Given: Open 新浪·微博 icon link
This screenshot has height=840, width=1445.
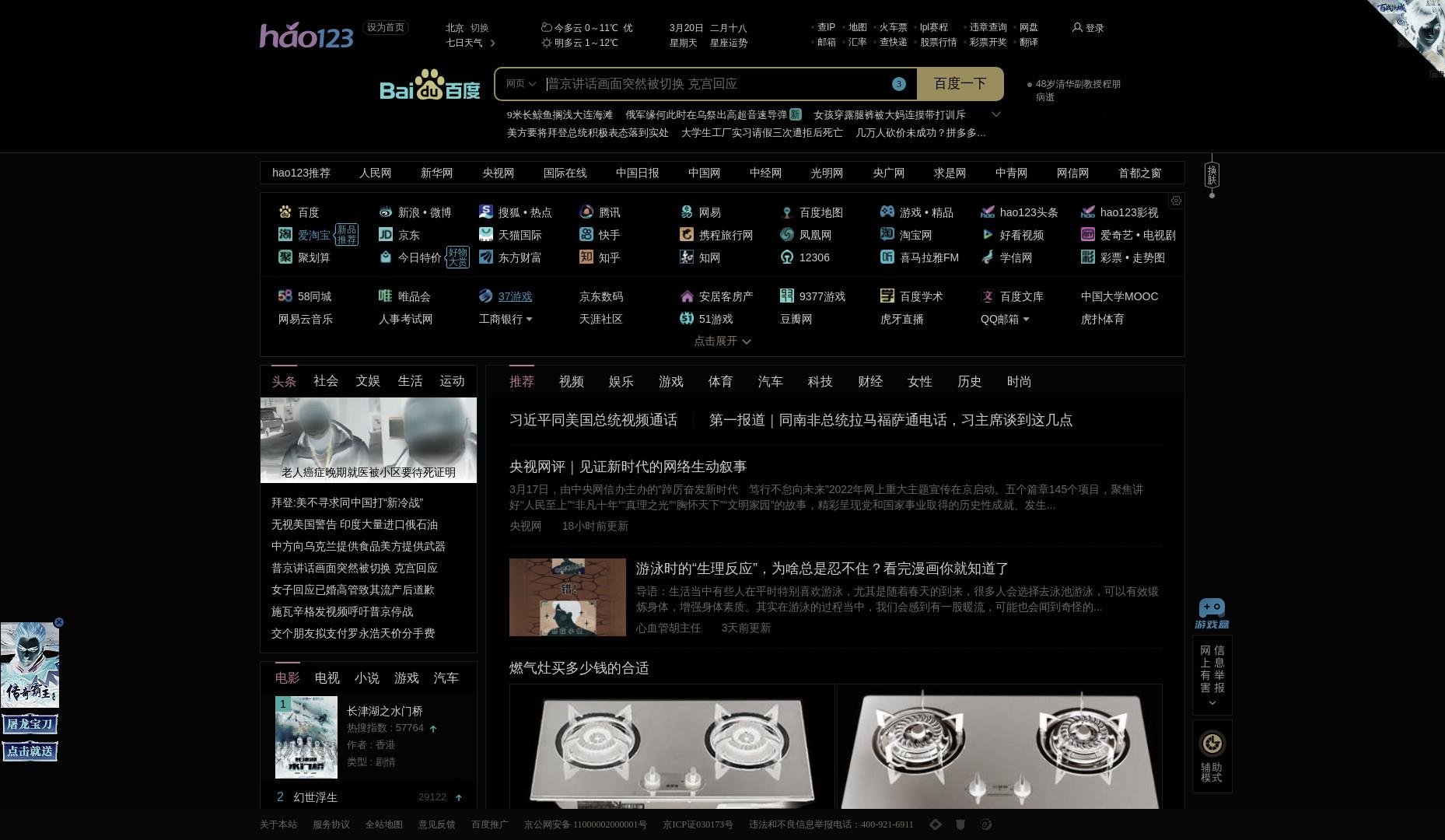Looking at the screenshot, I should 386,212.
